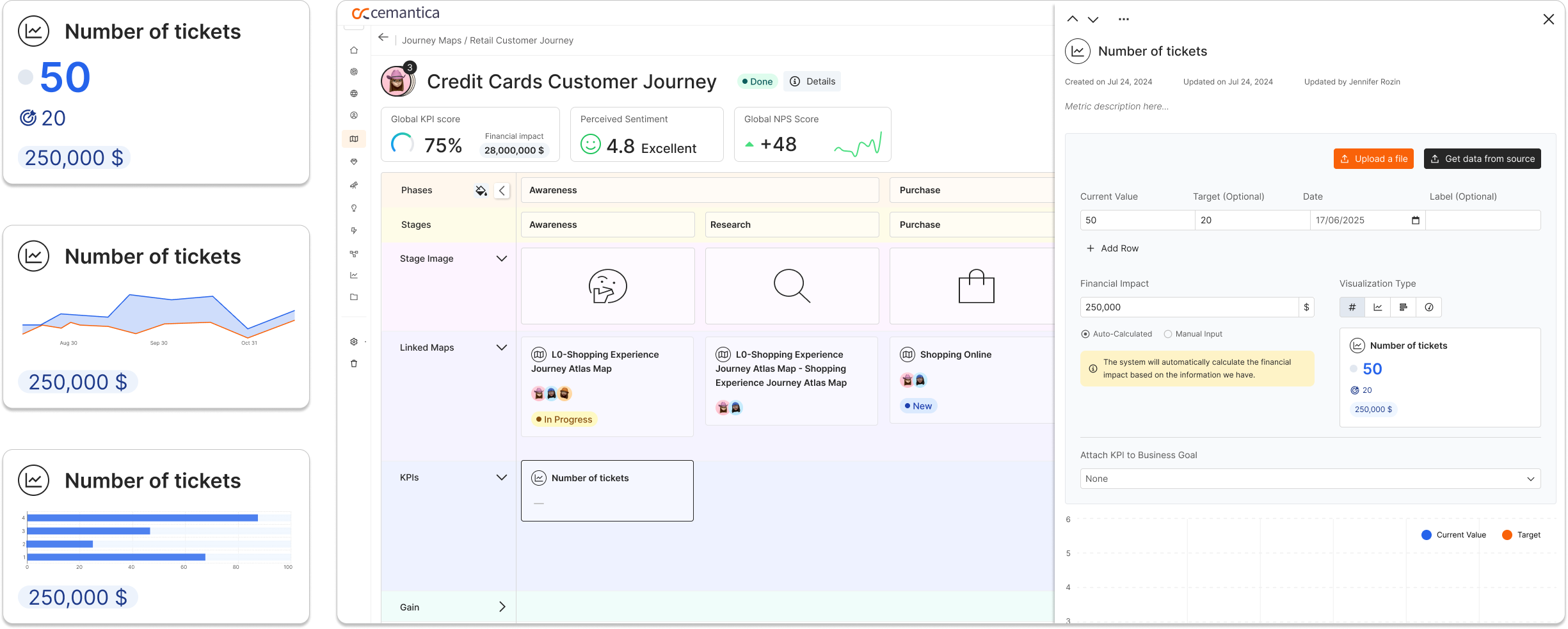Open the folder icon in the sidebar

pyautogui.click(x=354, y=297)
